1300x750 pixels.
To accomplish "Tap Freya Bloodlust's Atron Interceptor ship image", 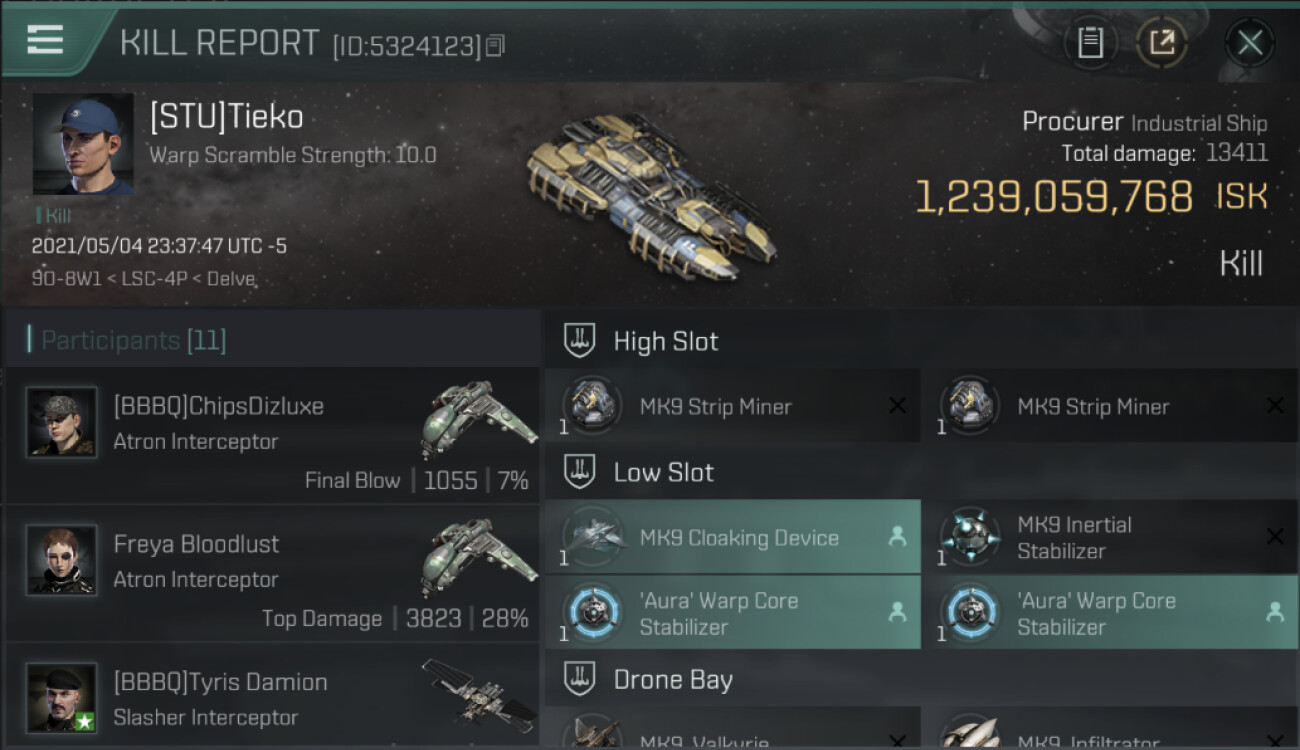I will point(478,556).
